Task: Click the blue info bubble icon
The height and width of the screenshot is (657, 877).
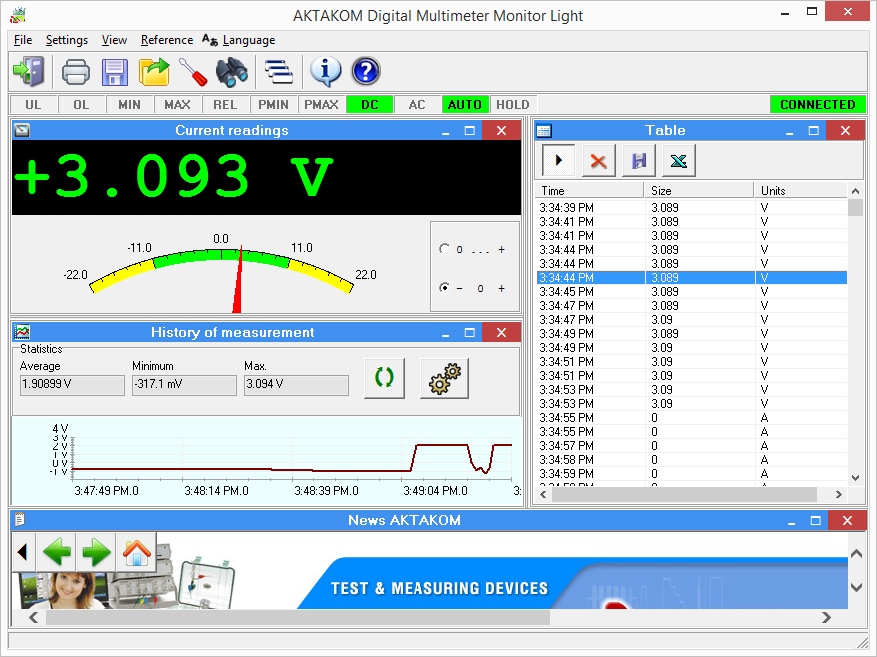Action: coord(325,72)
